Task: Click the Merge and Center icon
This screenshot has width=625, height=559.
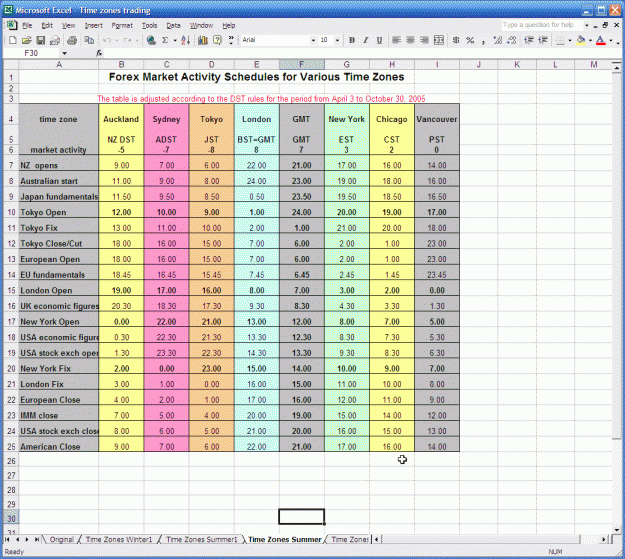Action: 438,40
